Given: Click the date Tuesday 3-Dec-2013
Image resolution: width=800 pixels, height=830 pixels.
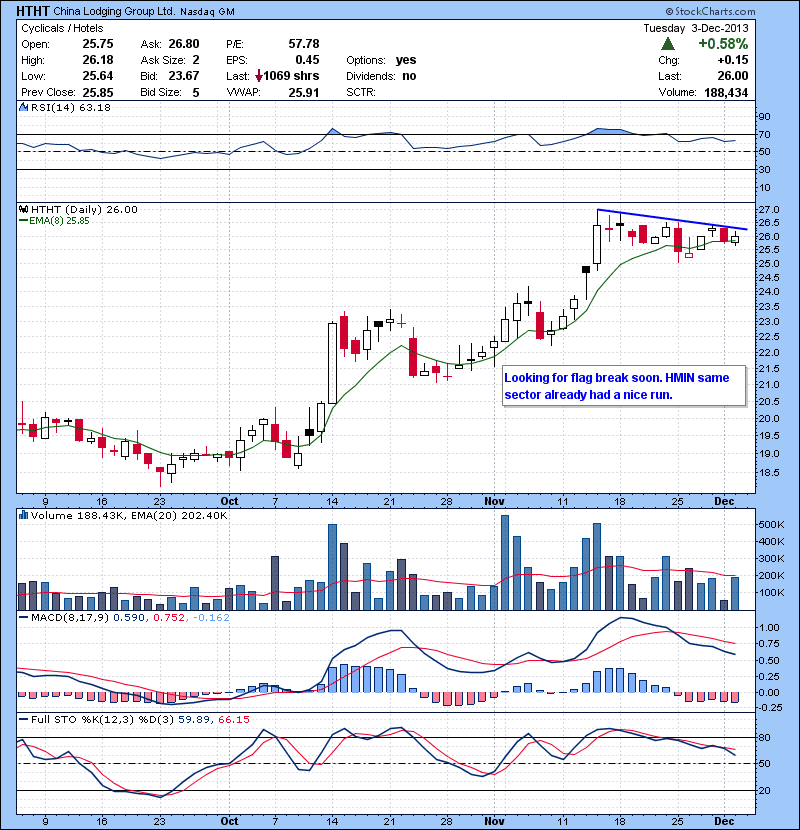Looking at the screenshot, I should click(x=696, y=29).
